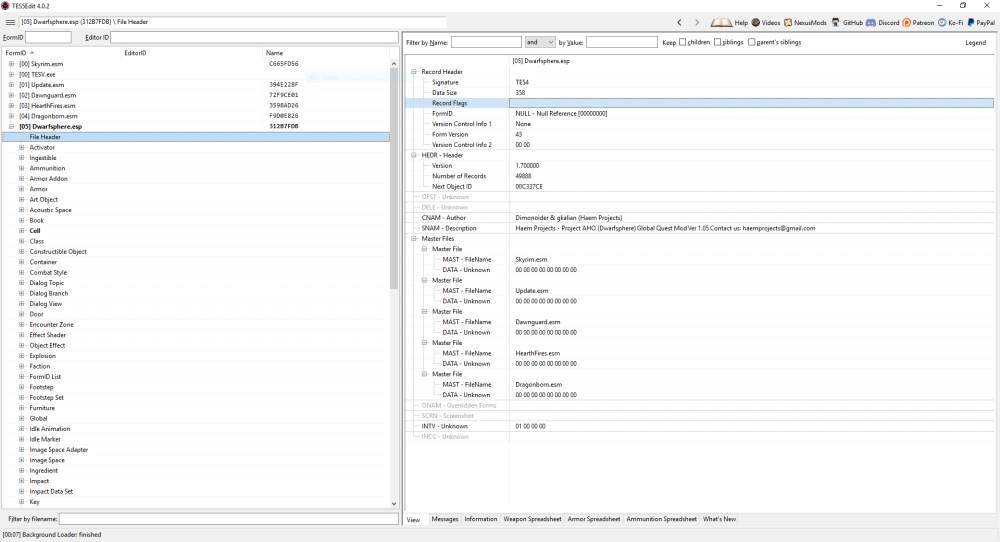Open the Ko-Fi icon
Screen dimensions: 1000x542
pyautogui.click(x=942, y=22)
